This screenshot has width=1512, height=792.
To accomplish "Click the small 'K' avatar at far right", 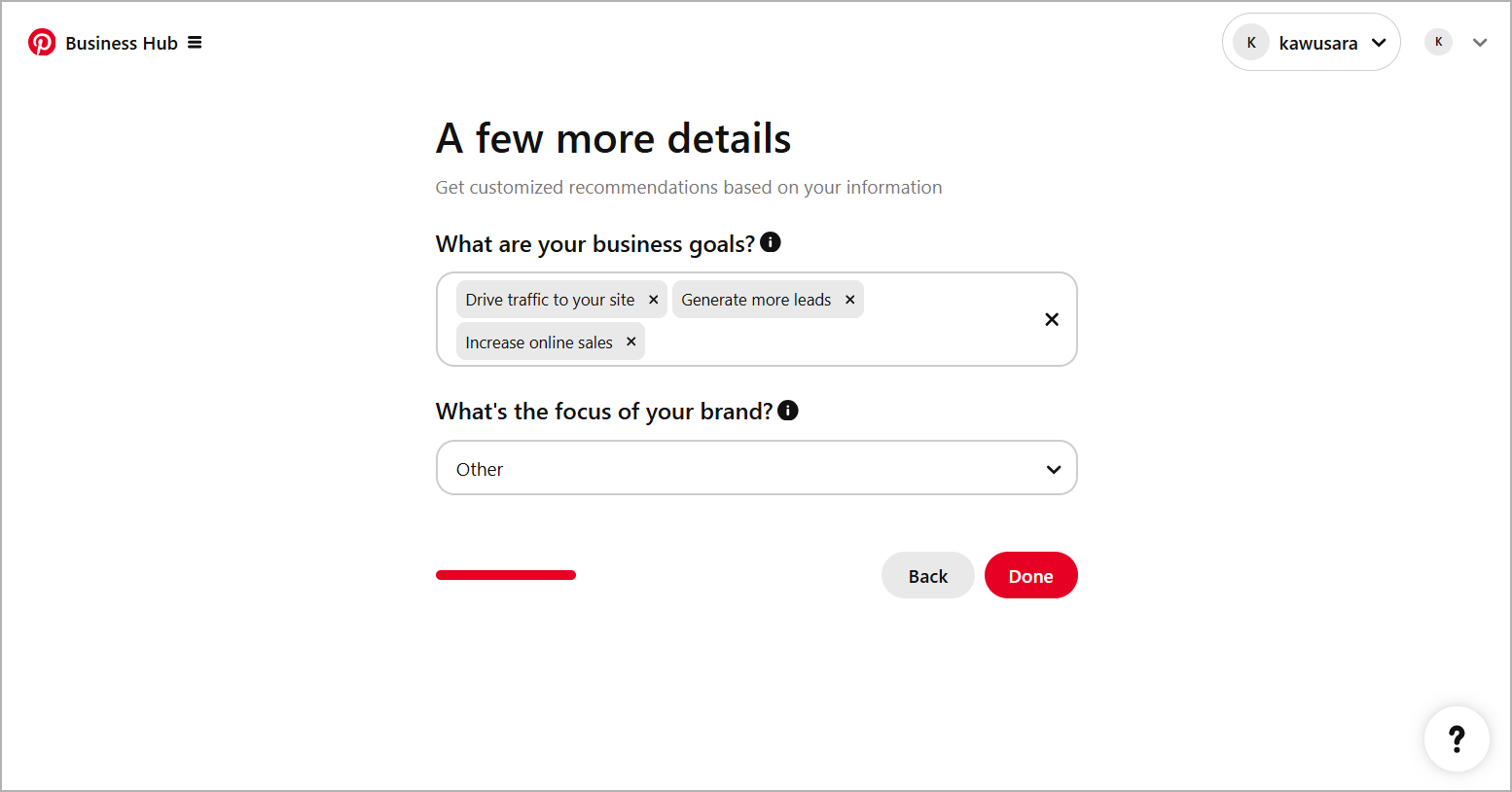I will coord(1438,42).
